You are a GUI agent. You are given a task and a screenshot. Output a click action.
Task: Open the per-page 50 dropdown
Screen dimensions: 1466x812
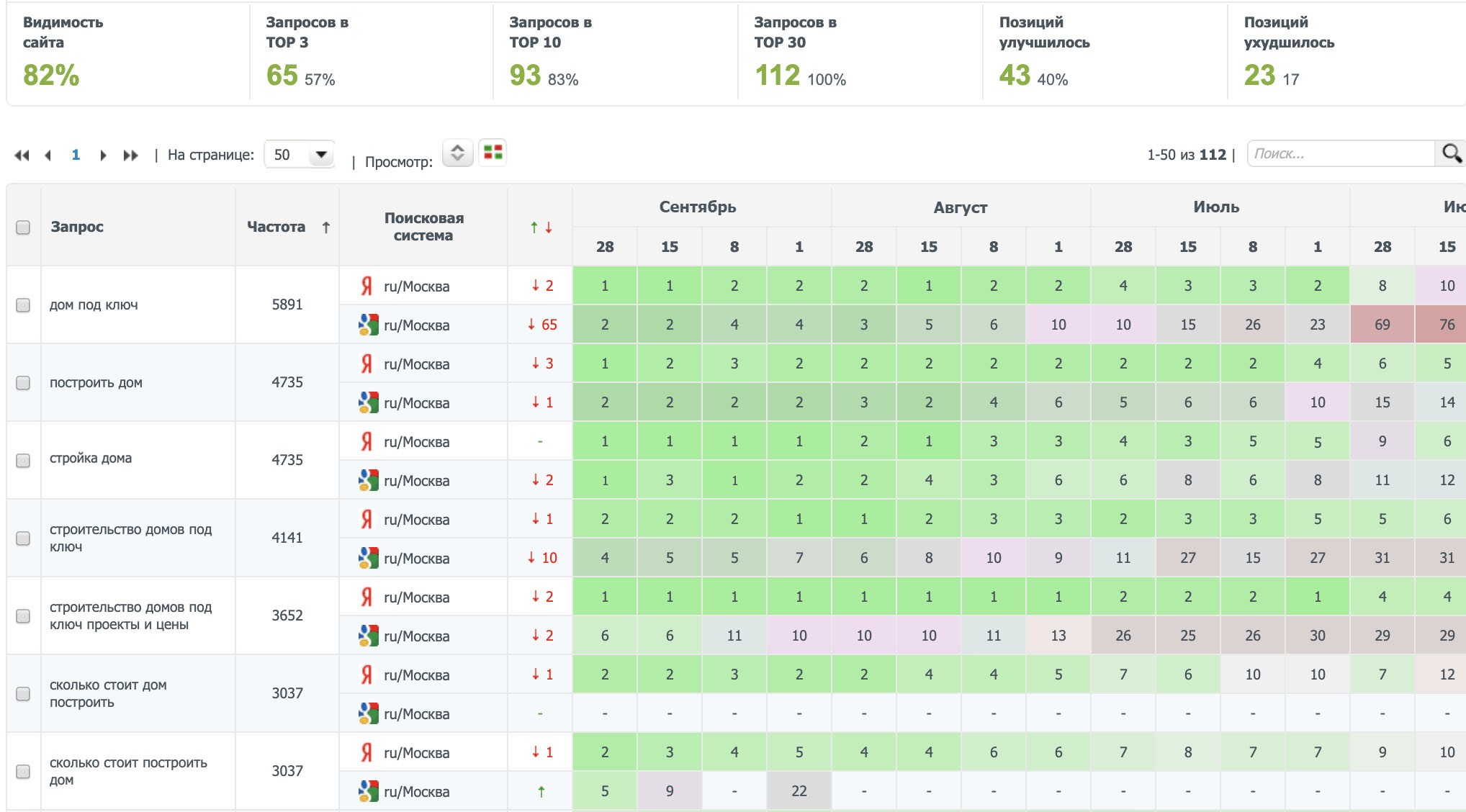click(x=300, y=155)
